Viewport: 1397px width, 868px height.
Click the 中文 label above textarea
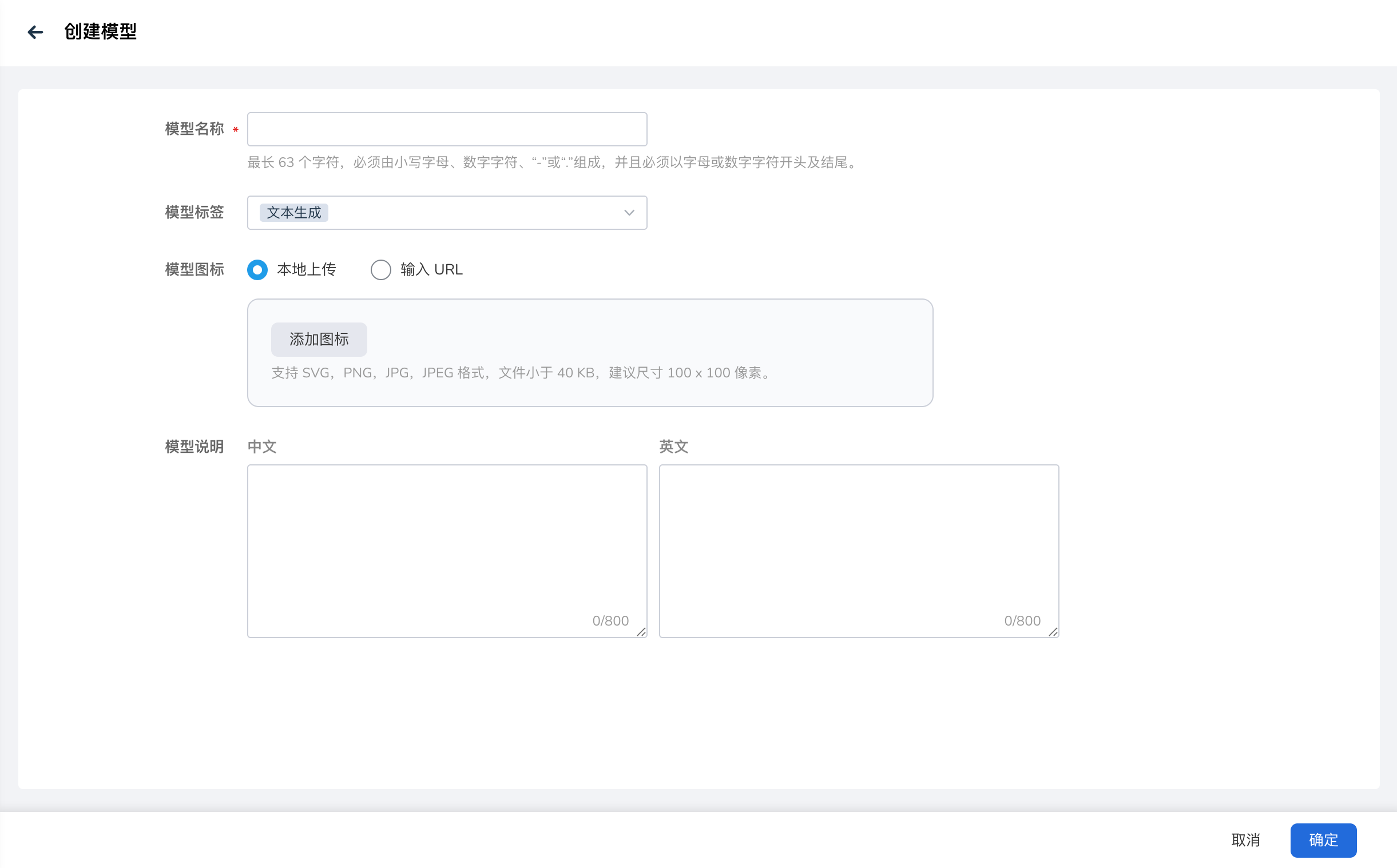(x=263, y=447)
